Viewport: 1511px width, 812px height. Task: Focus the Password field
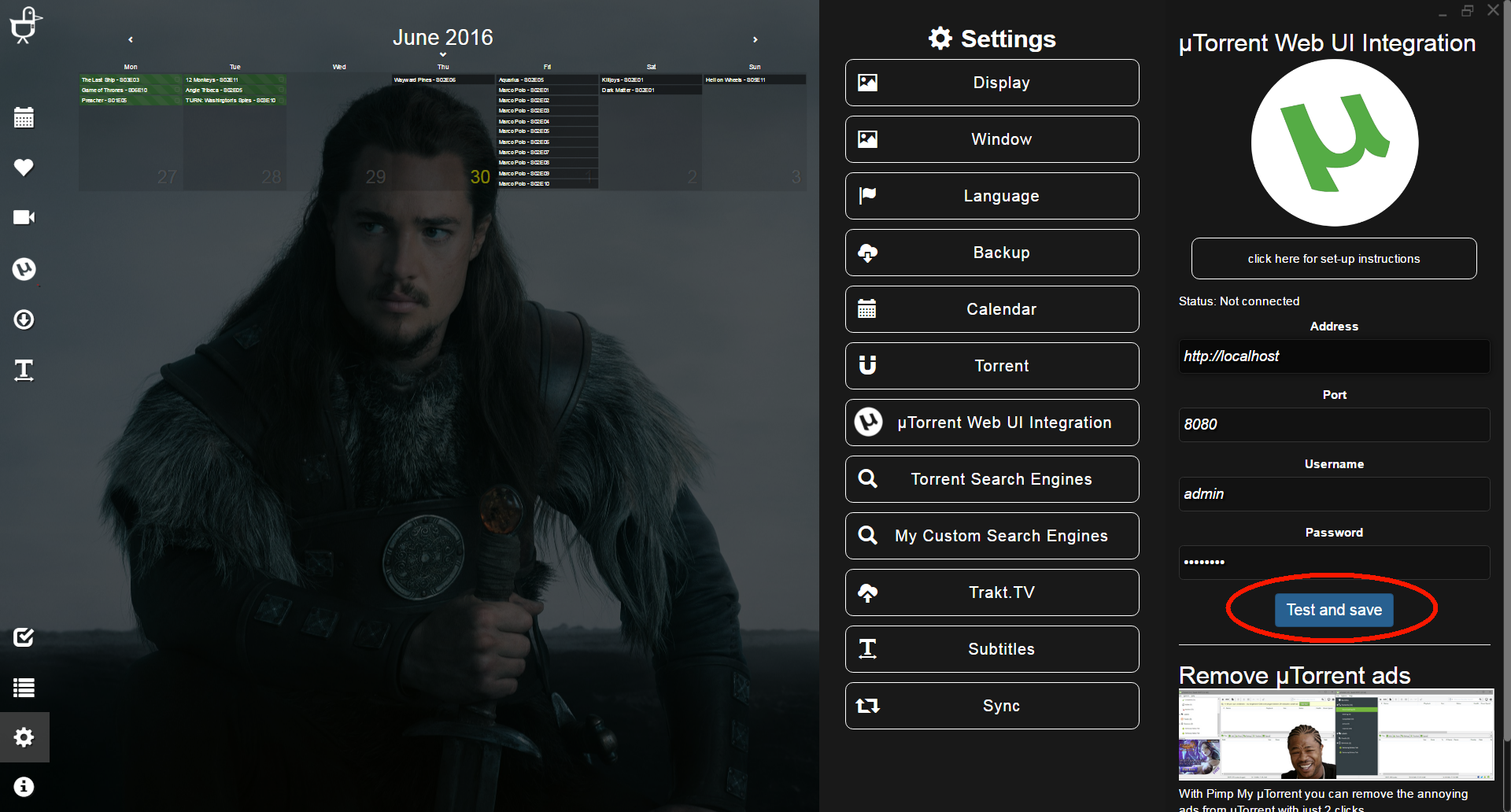point(1334,563)
